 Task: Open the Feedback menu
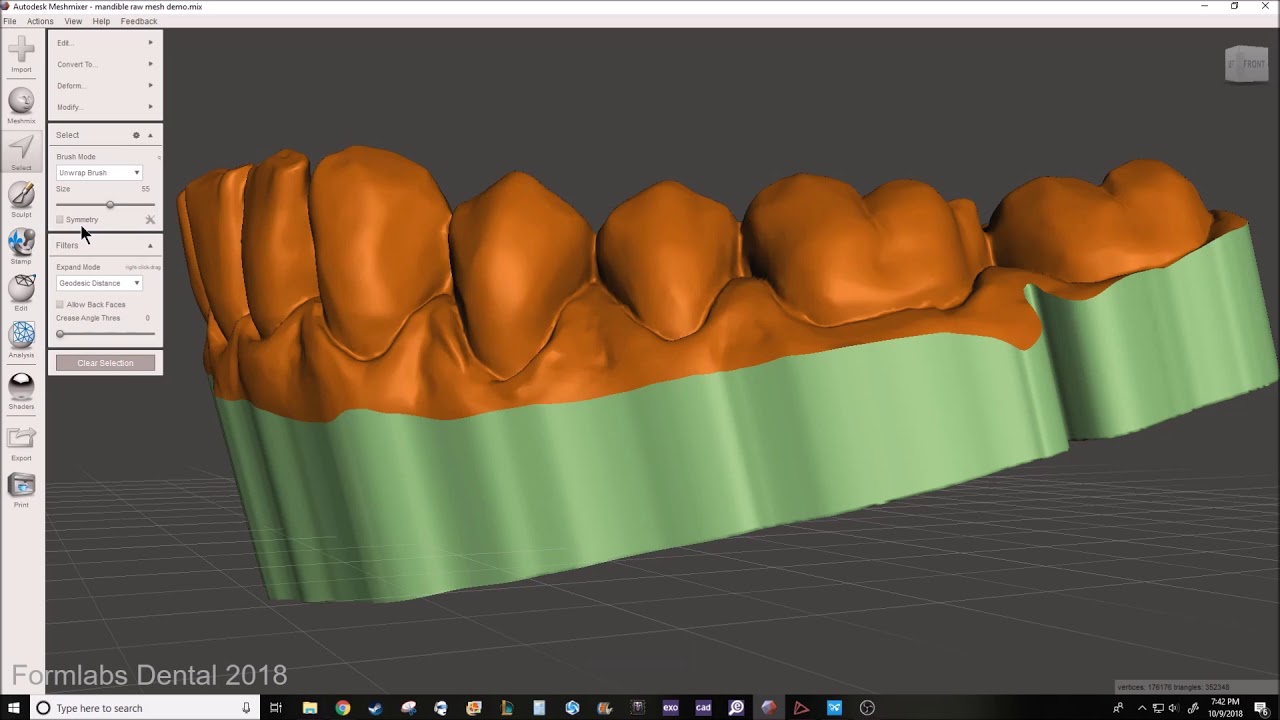(139, 21)
